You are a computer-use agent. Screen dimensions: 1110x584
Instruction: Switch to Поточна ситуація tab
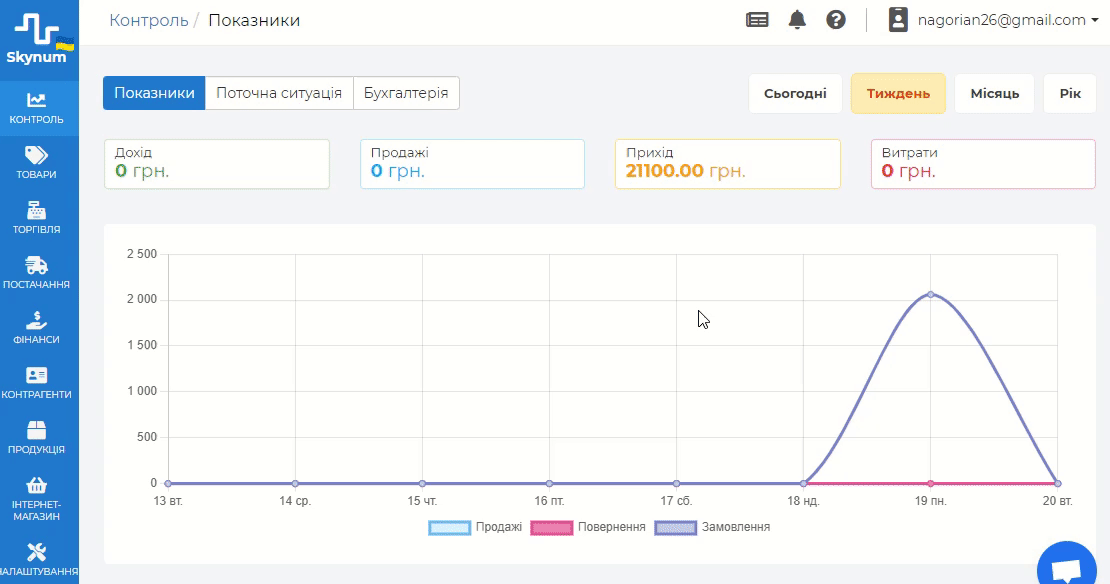point(279,93)
